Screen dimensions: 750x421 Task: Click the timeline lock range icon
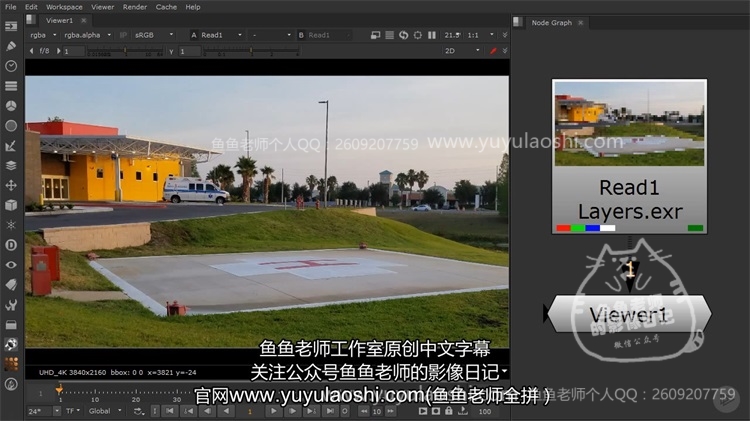pyautogui.click(x=449, y=411)
